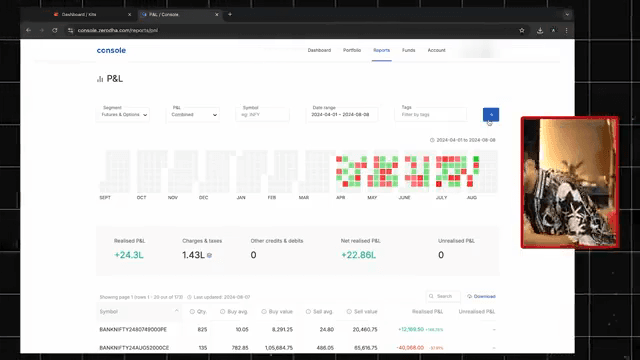Image resolution: width=640 pixels, height=360 pixels.
Task: Open the Funds nav item
Action: point(409,50)
